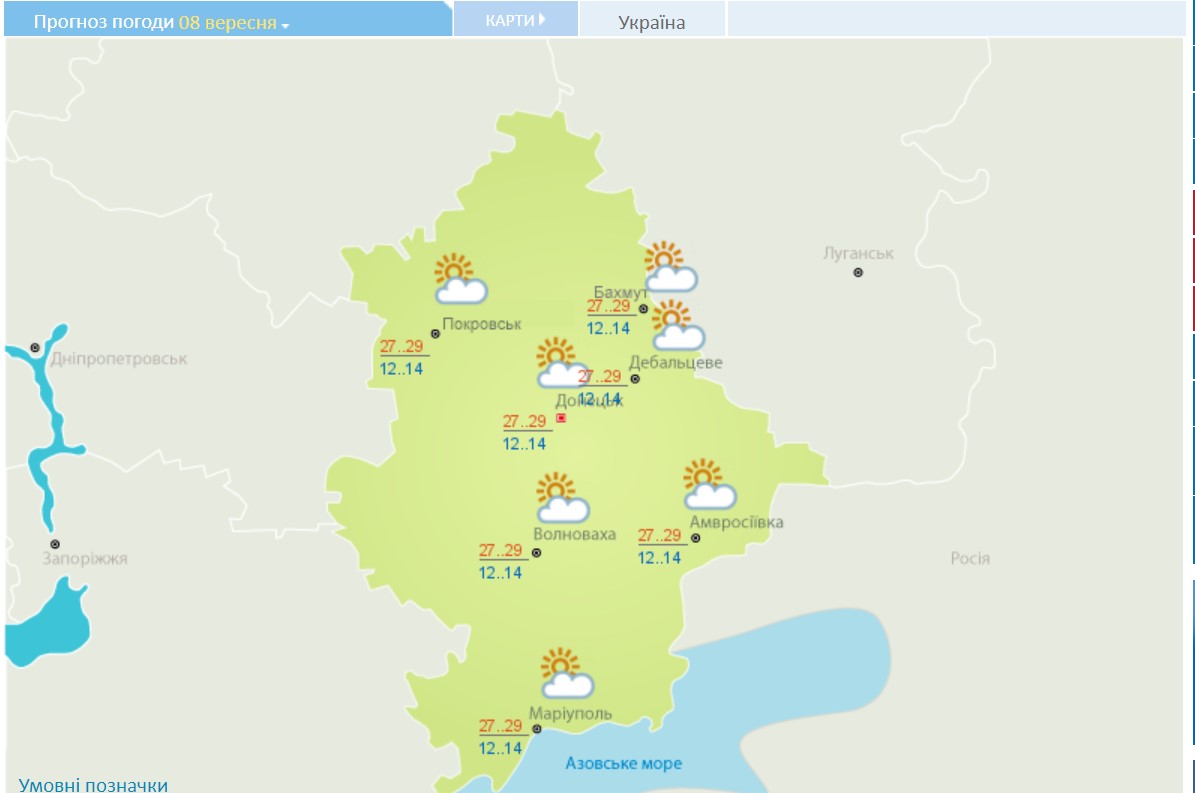
Task: Click Маріуполь night temperature 12..14
Action: click(x=501, y=748)
